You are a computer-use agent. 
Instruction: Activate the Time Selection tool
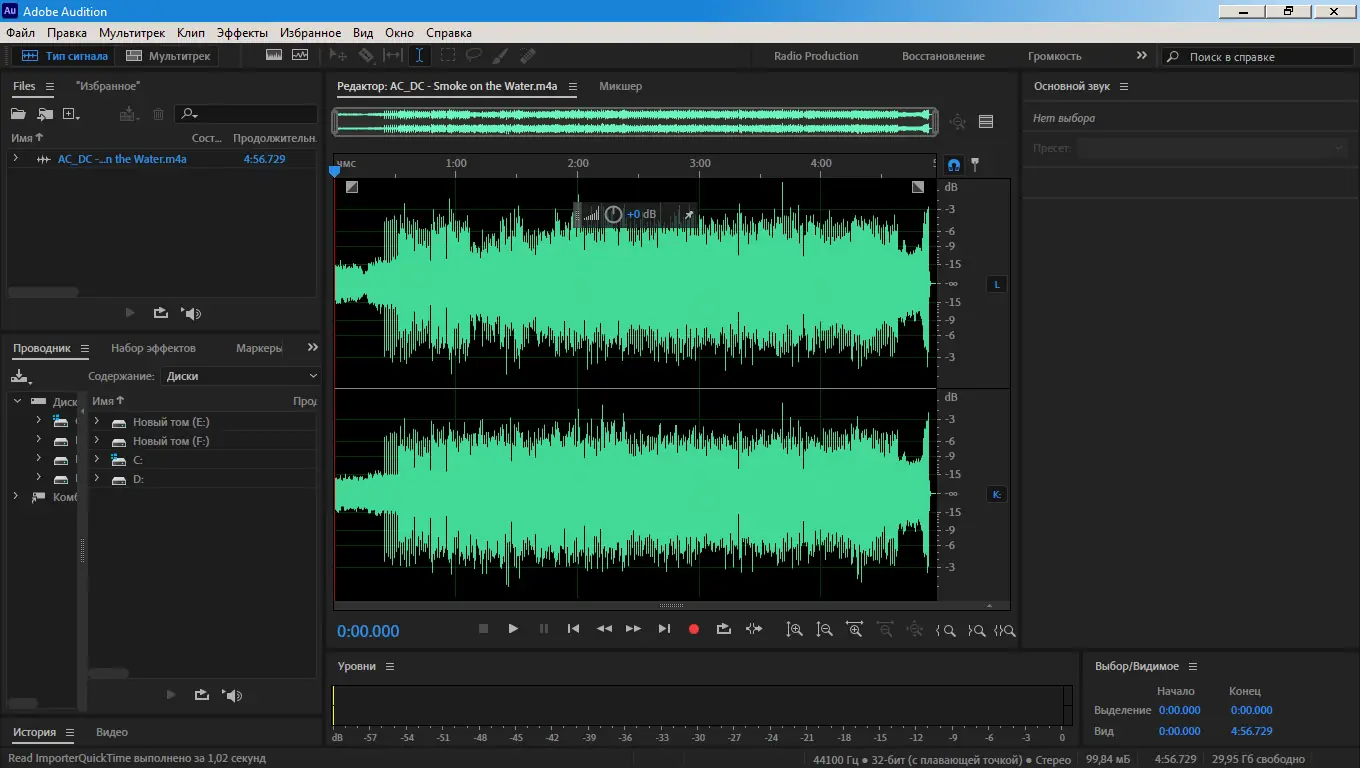click(x=419, y=55)
